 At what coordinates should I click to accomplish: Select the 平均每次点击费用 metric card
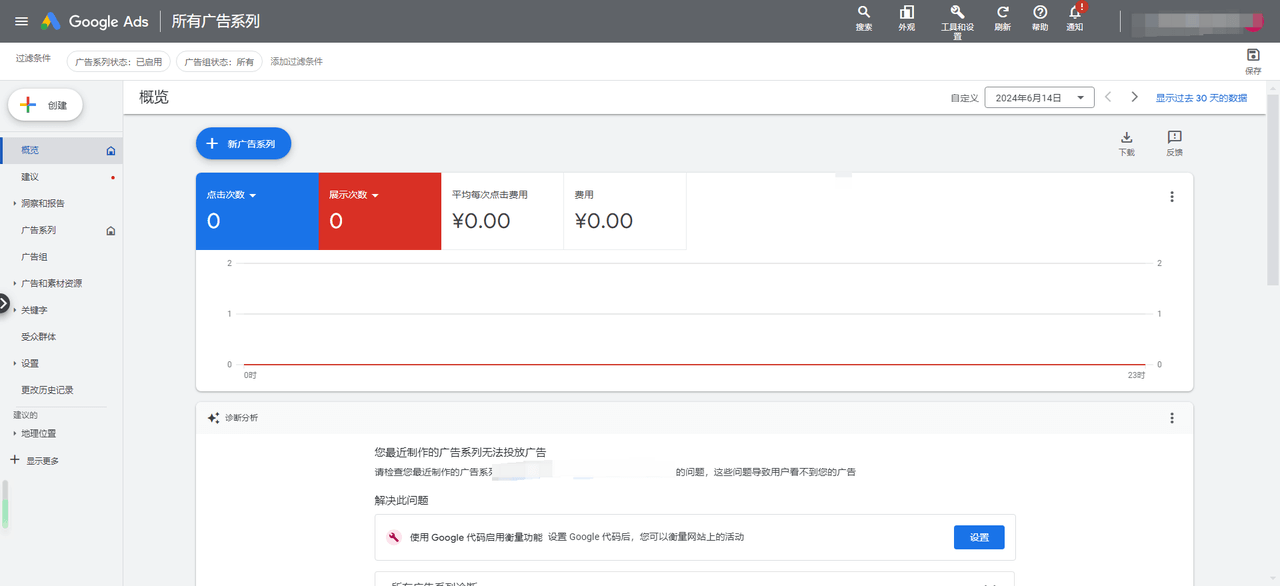[502, 211]
